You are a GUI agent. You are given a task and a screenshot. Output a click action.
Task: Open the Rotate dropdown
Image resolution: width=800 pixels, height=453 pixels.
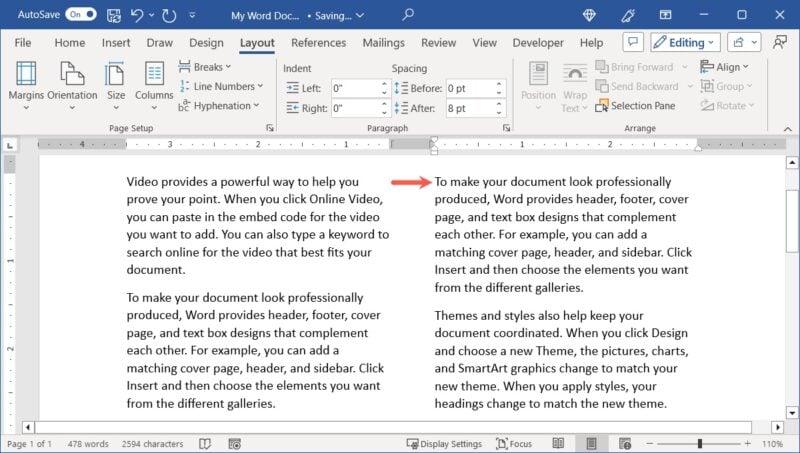pyautogui.click(x=727, y=106)
